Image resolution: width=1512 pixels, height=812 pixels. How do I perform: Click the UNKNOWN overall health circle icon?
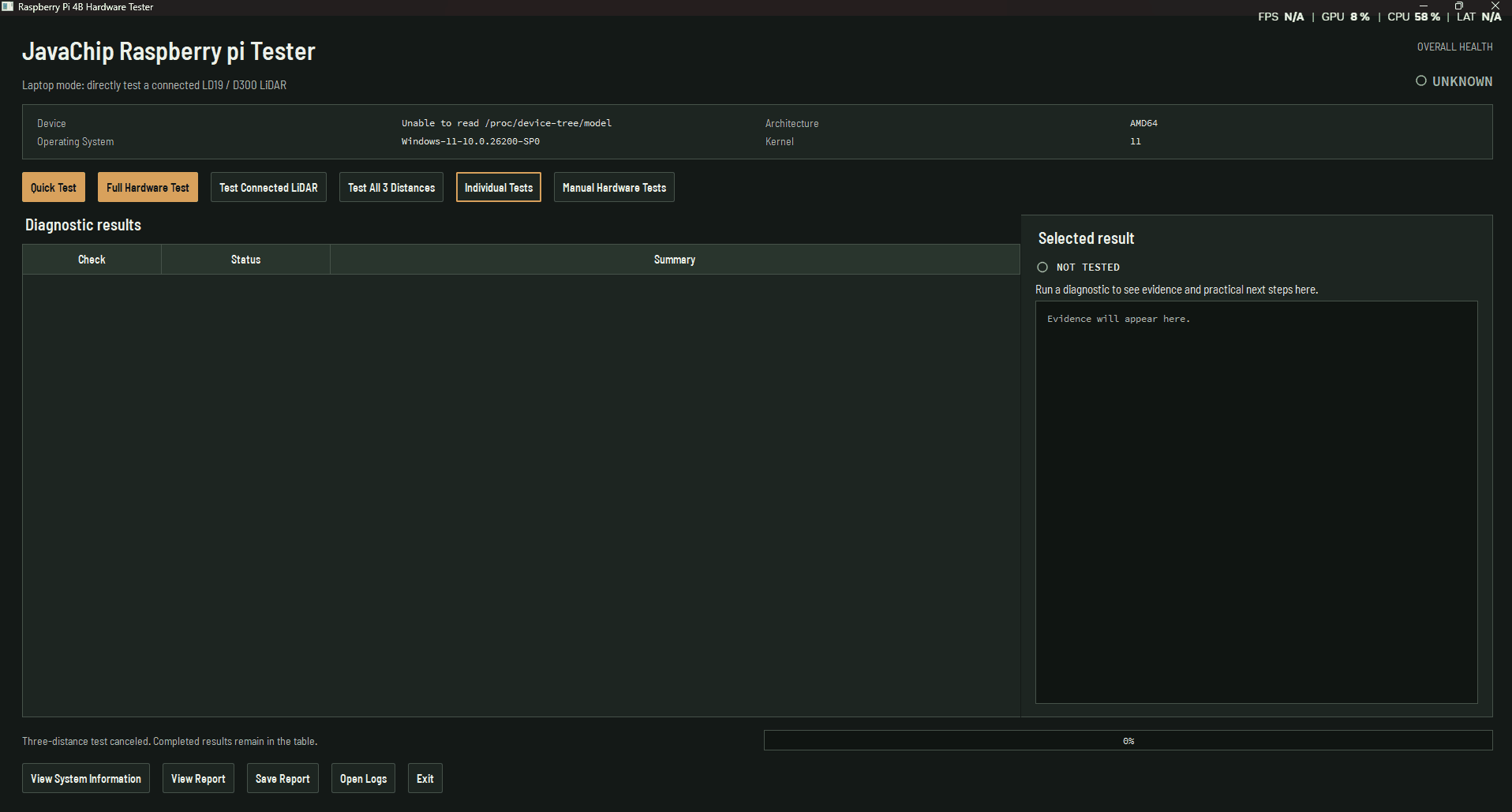[1420, 80]
